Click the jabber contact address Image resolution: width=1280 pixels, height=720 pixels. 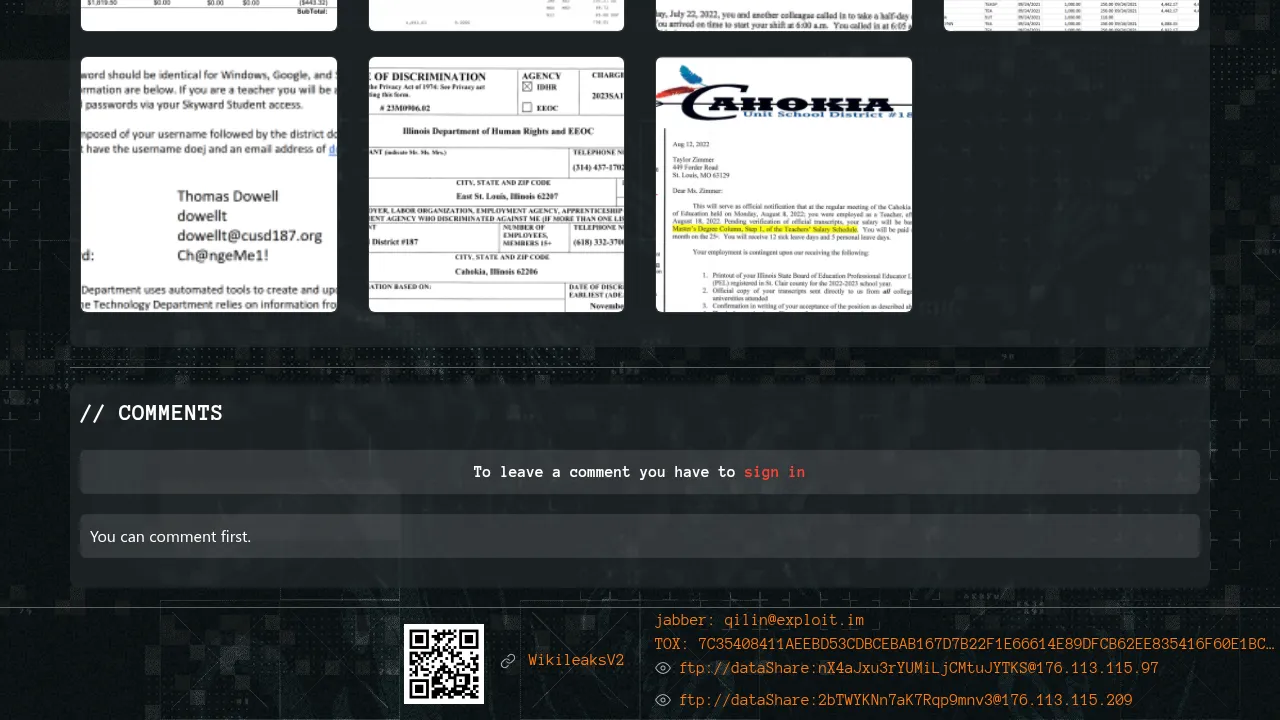(759, 620)
